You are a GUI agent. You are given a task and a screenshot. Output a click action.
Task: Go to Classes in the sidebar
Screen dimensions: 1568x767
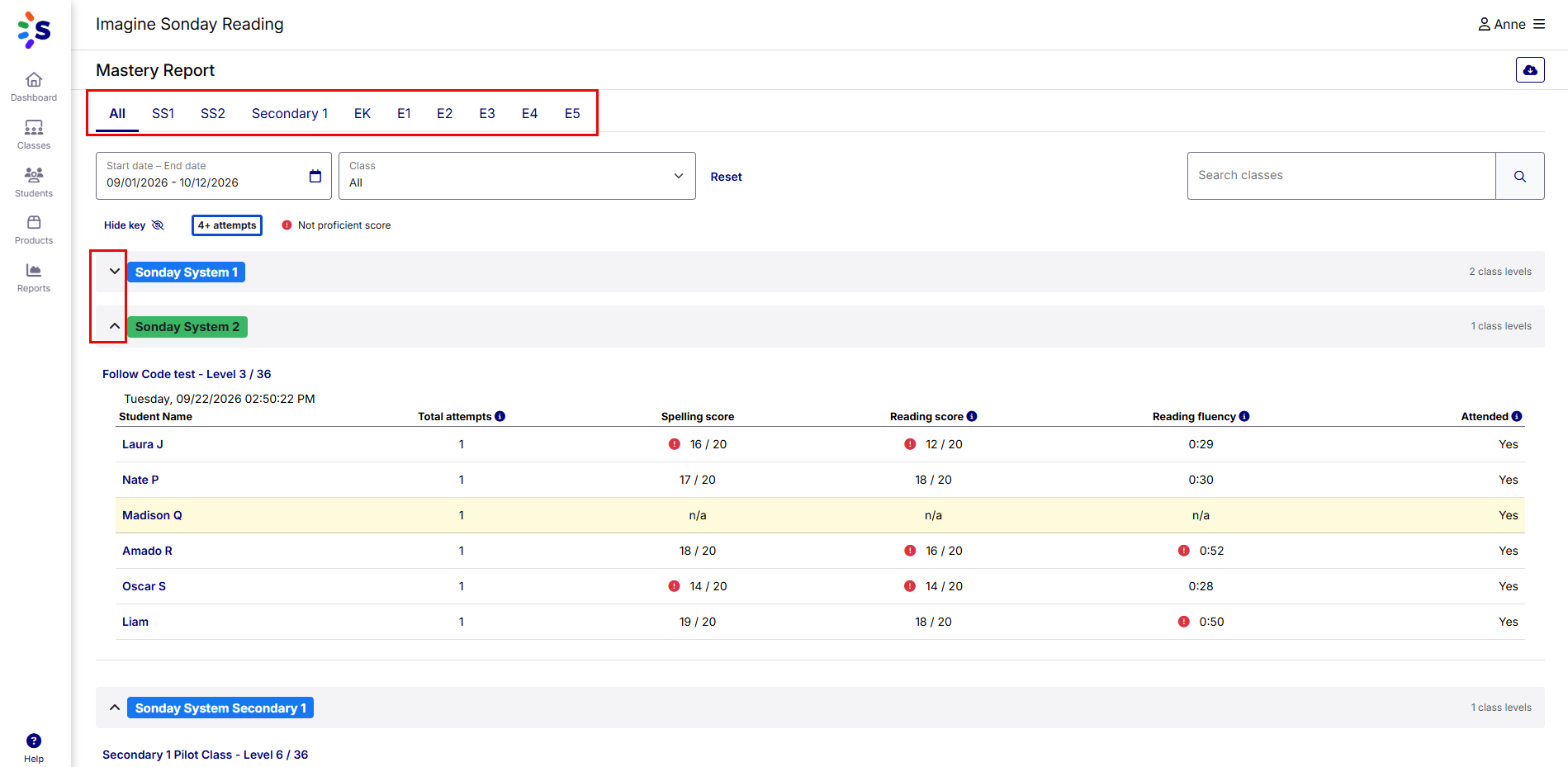[x=34, y=135]
